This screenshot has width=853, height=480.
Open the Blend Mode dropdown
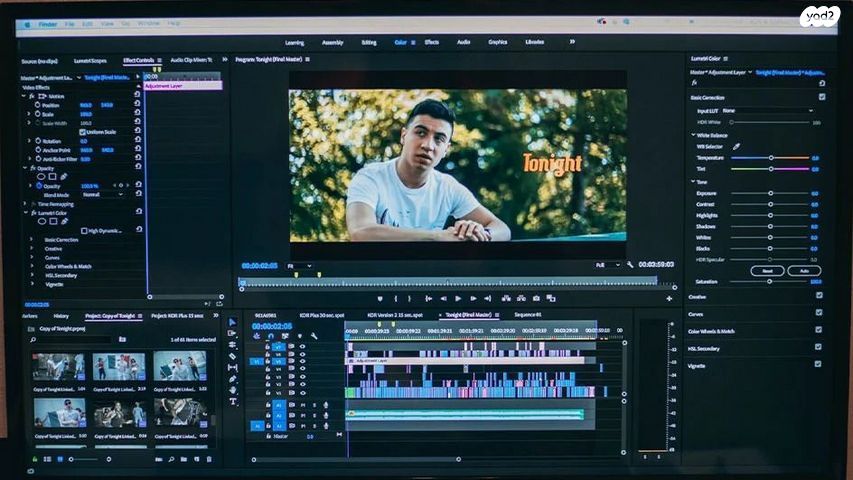(x=102, y=194)
